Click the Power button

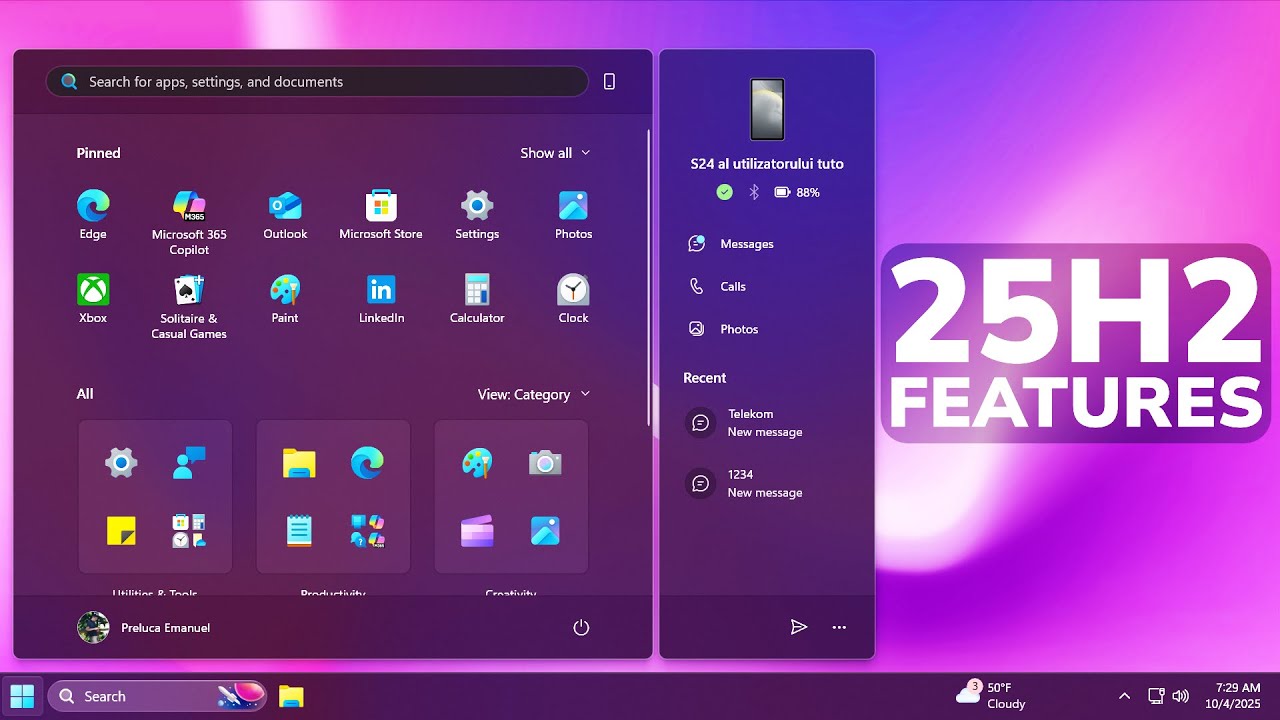pos(581,628)
